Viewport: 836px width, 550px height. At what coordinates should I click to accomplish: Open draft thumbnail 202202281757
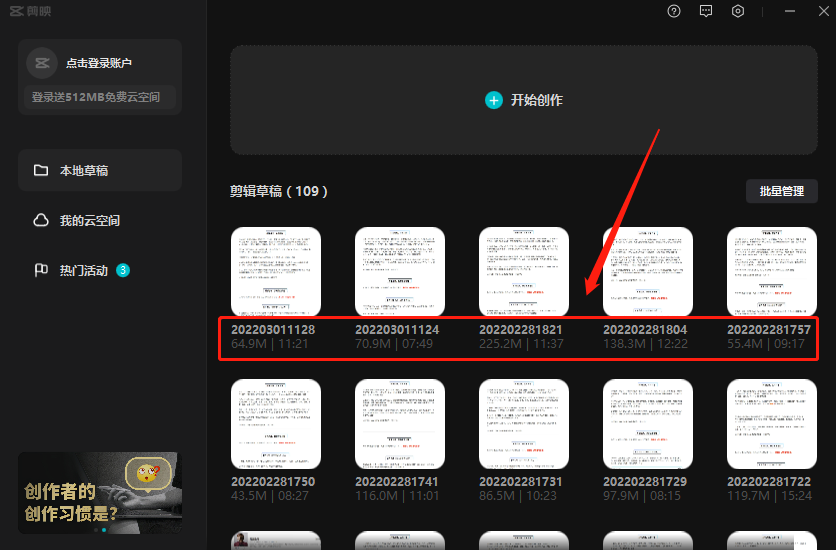click(x=771, y=272)
